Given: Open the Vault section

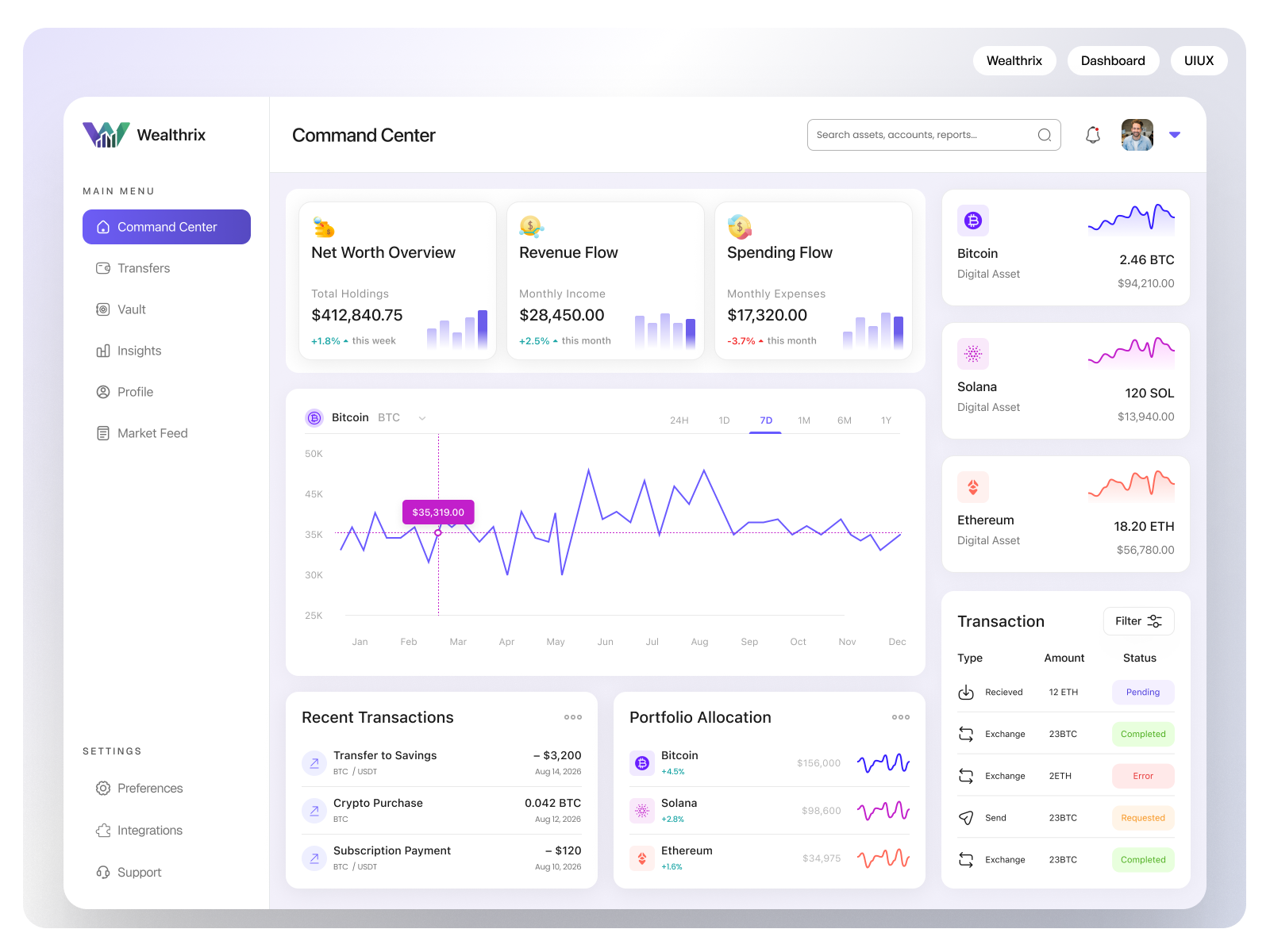Looking at the screenshot, I should tap(131, 309).
